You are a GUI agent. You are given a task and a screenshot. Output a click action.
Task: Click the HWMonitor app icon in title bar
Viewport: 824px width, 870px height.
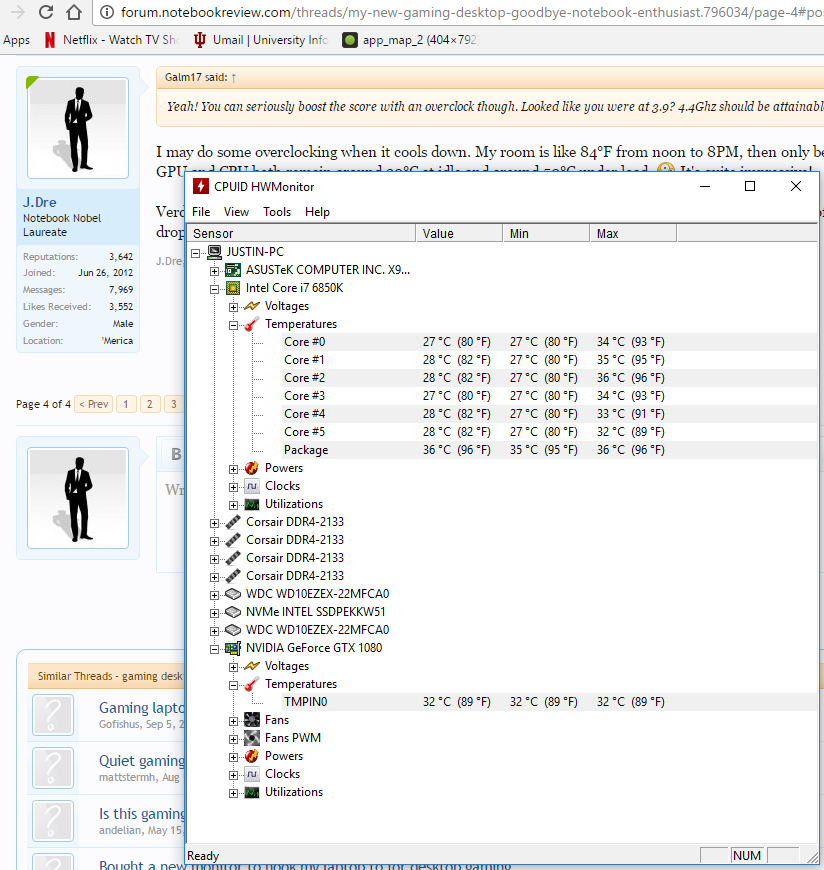coord(200,186)
